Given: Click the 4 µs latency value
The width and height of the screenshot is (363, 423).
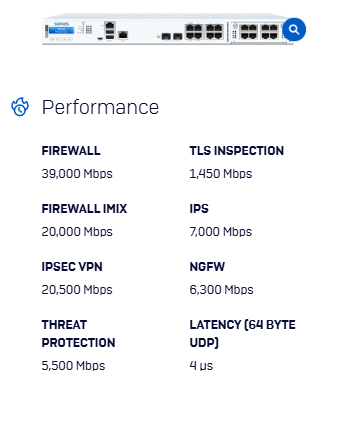Looking at the screenshot, I should click(201, 366).
